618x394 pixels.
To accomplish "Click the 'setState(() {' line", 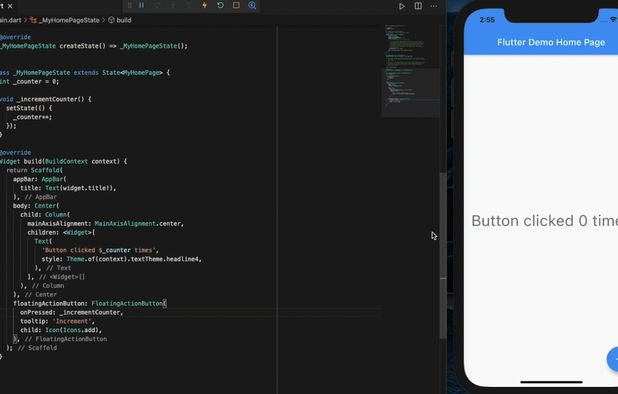I will click(29, 108).
